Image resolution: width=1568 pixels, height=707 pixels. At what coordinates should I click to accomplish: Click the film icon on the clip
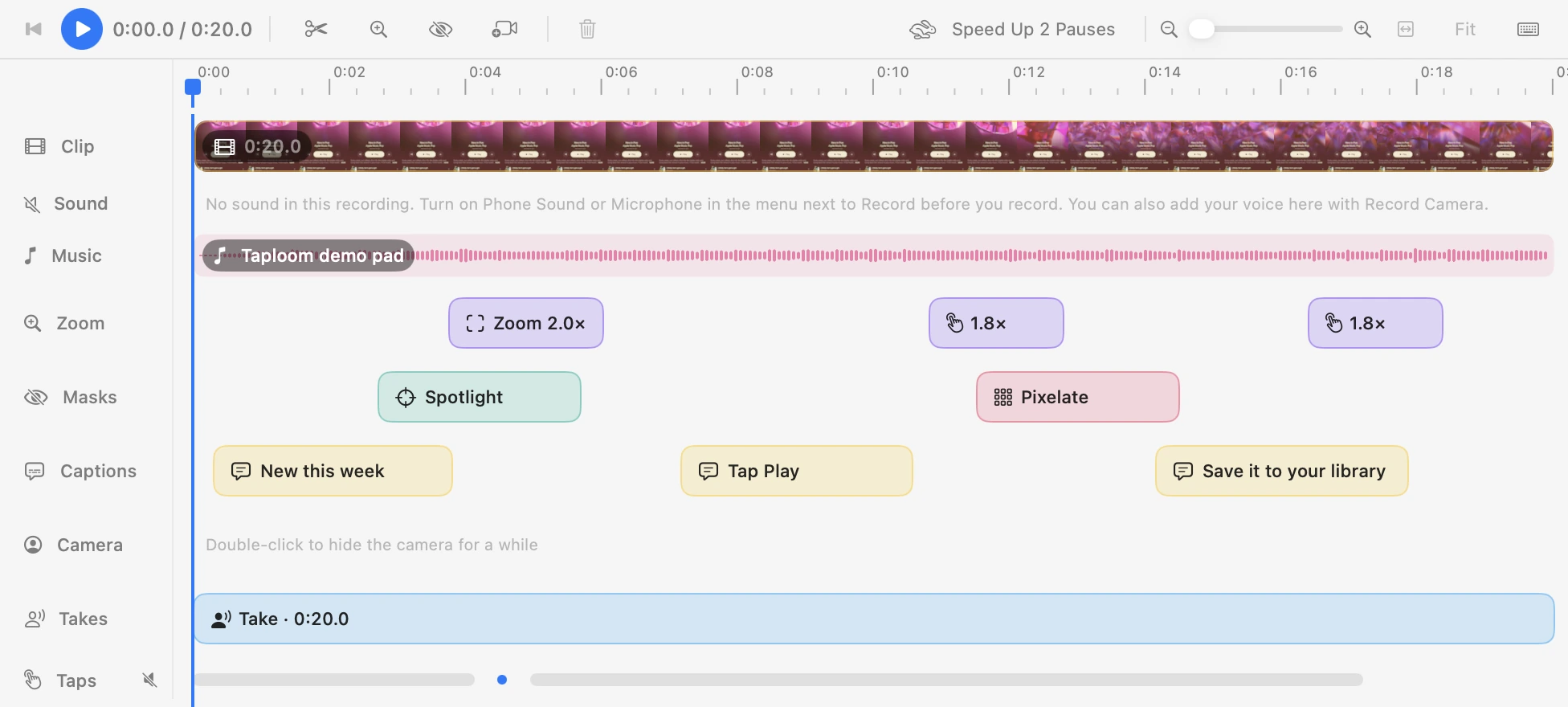click(225, 146)
